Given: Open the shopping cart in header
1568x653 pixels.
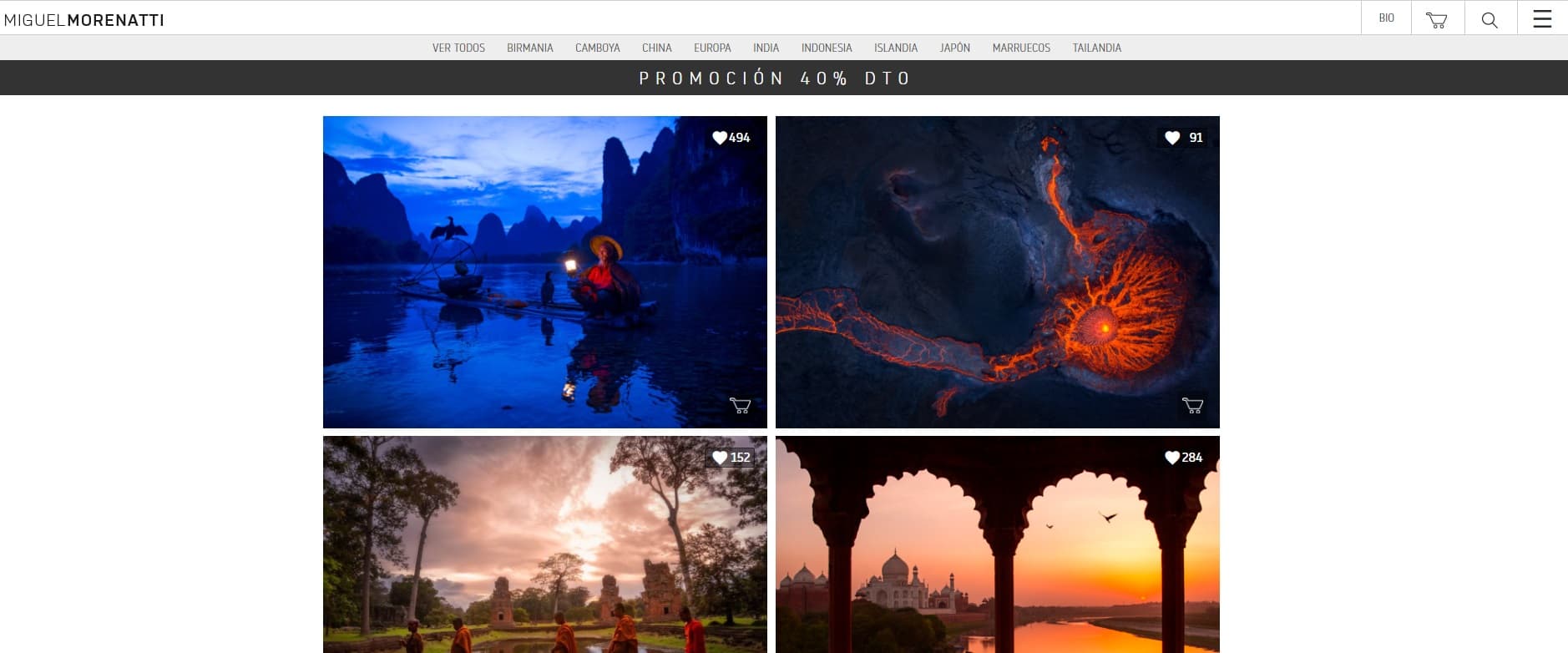Looking at the screenshot, I should pos(1437,19).
